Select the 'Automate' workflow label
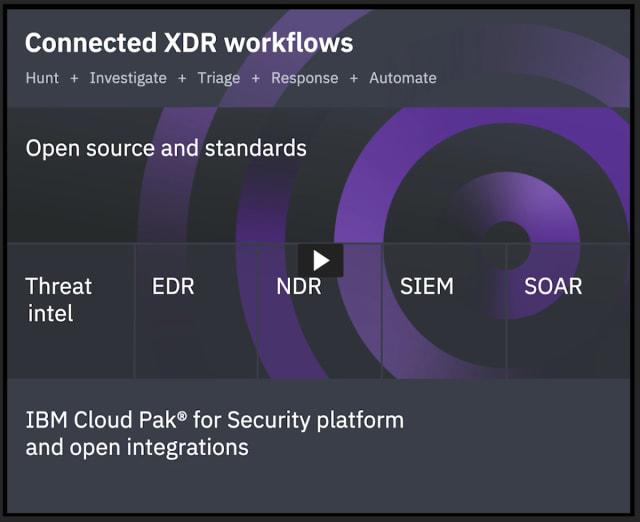 tap(403, 78)
